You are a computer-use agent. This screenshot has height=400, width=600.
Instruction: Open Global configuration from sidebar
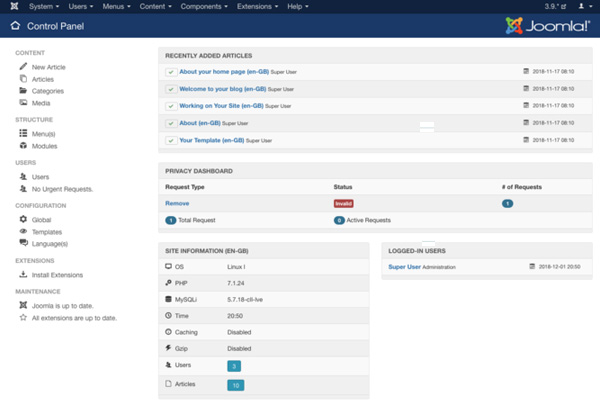(41, 220)
